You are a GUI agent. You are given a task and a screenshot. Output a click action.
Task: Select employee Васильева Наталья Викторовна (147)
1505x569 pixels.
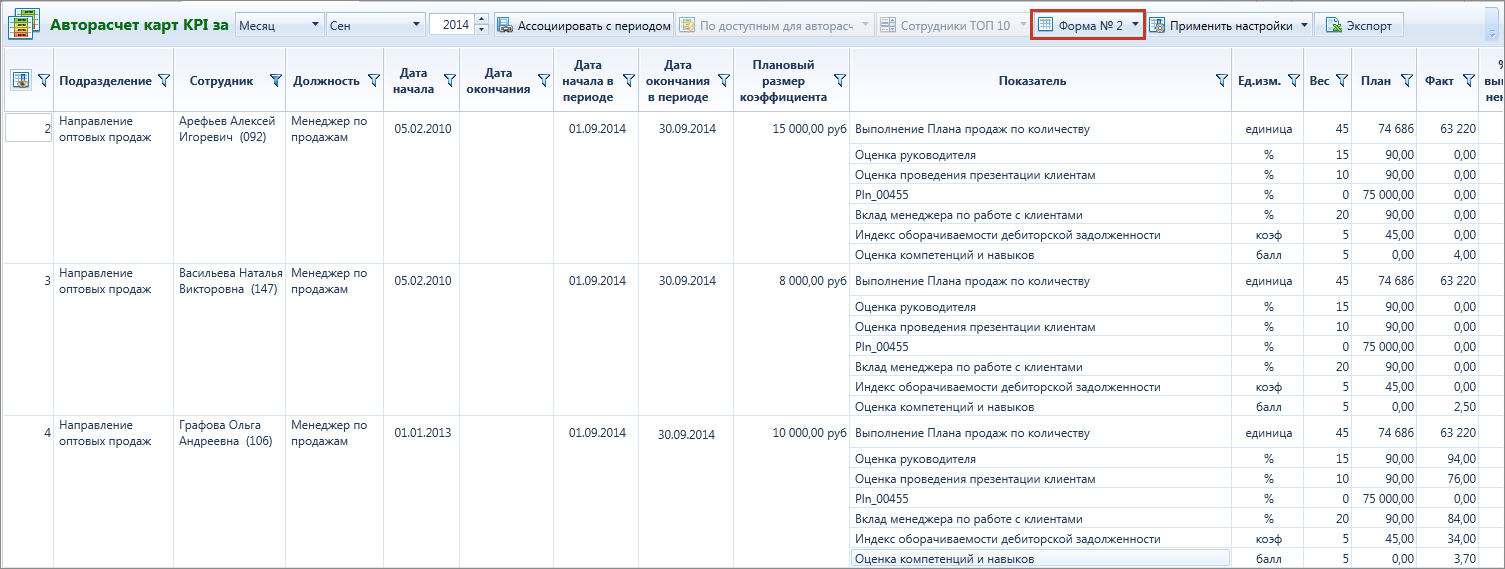pos(230,281)
